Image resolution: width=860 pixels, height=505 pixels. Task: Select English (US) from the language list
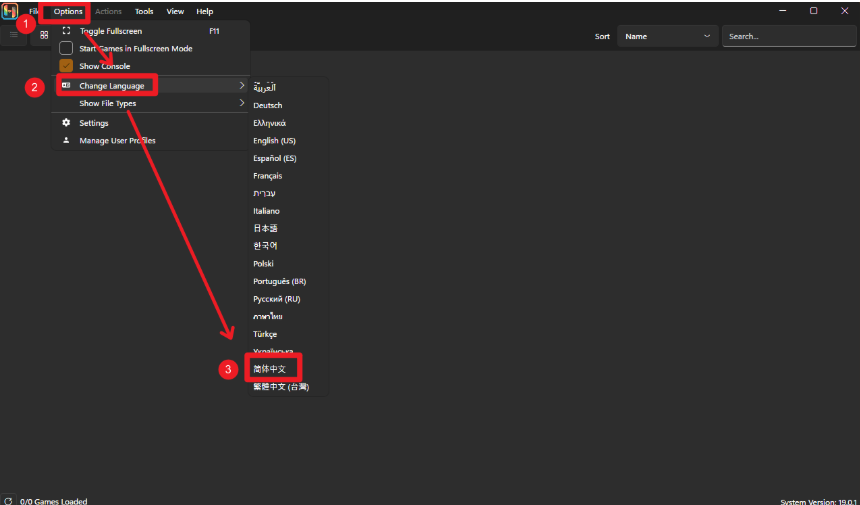pos(274,141)
